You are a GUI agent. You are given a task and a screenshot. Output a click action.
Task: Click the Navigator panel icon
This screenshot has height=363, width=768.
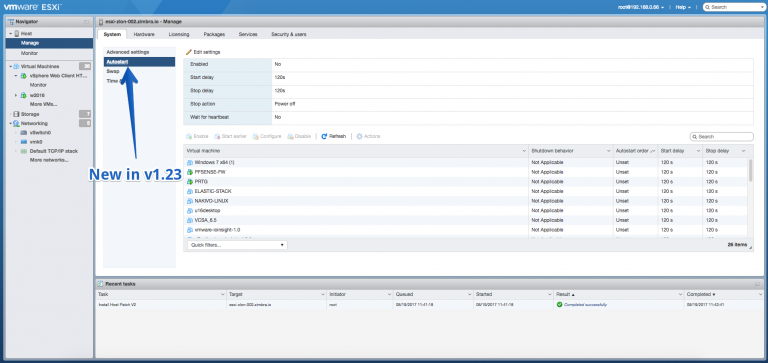pyautogui.click(x=11, y=22)
